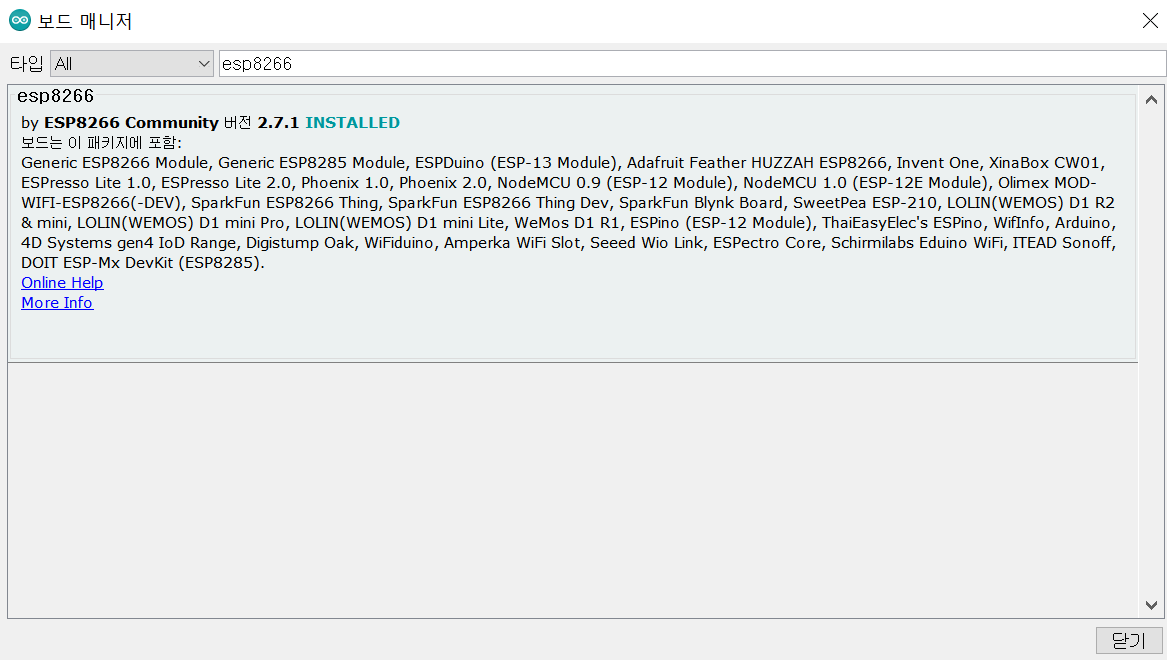
Task: Click the 보드는 이 패키지에 포함 heading
Action: click(x=101, y=143)
